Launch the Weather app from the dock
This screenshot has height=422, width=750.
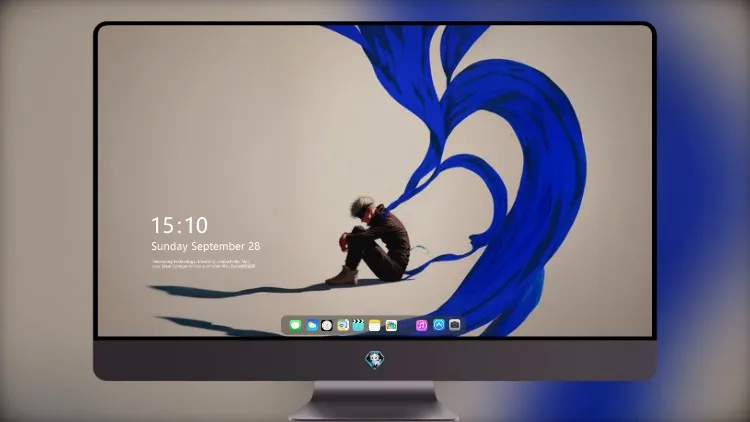pos(311,325)
